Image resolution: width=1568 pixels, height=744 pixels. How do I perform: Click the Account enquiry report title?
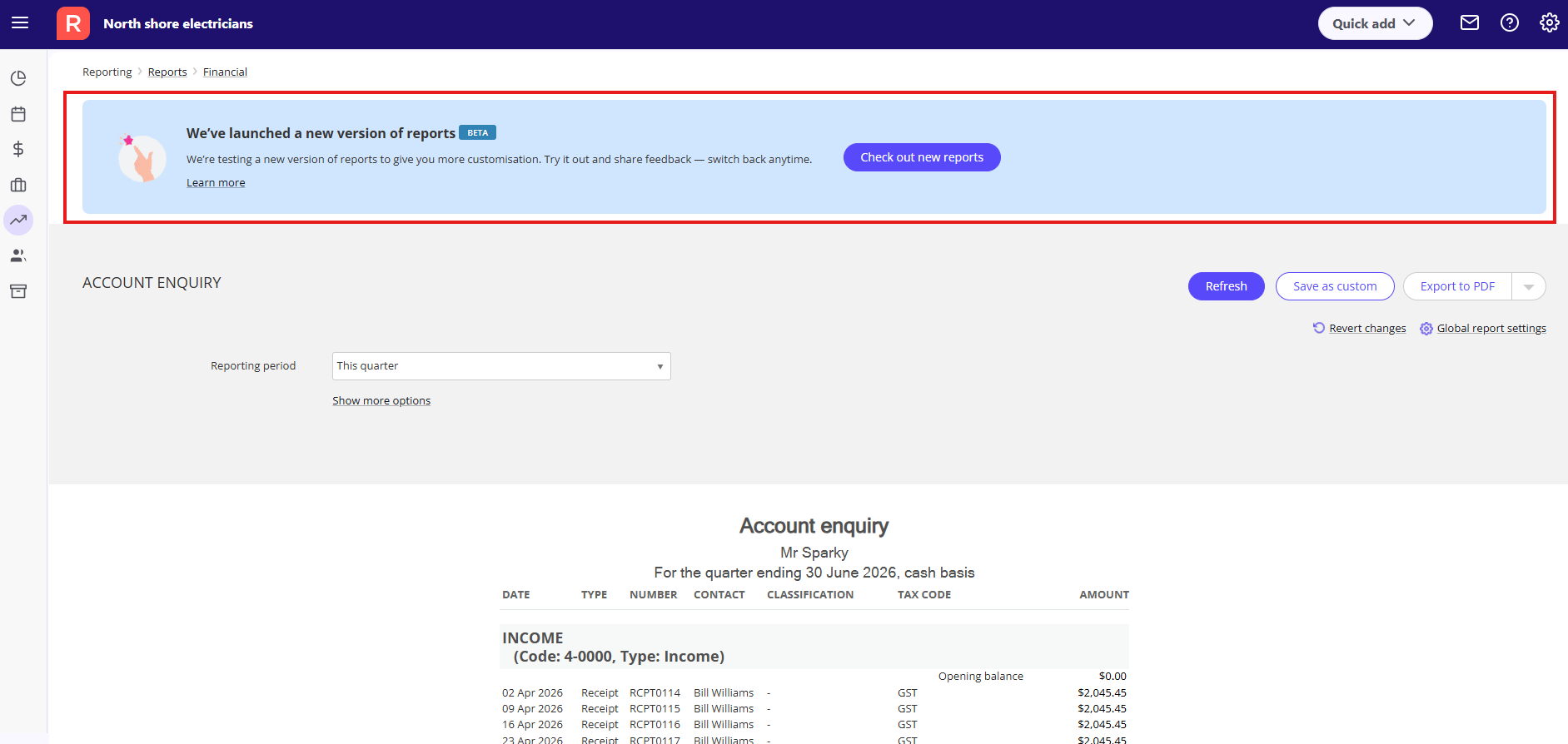(814, 526)
